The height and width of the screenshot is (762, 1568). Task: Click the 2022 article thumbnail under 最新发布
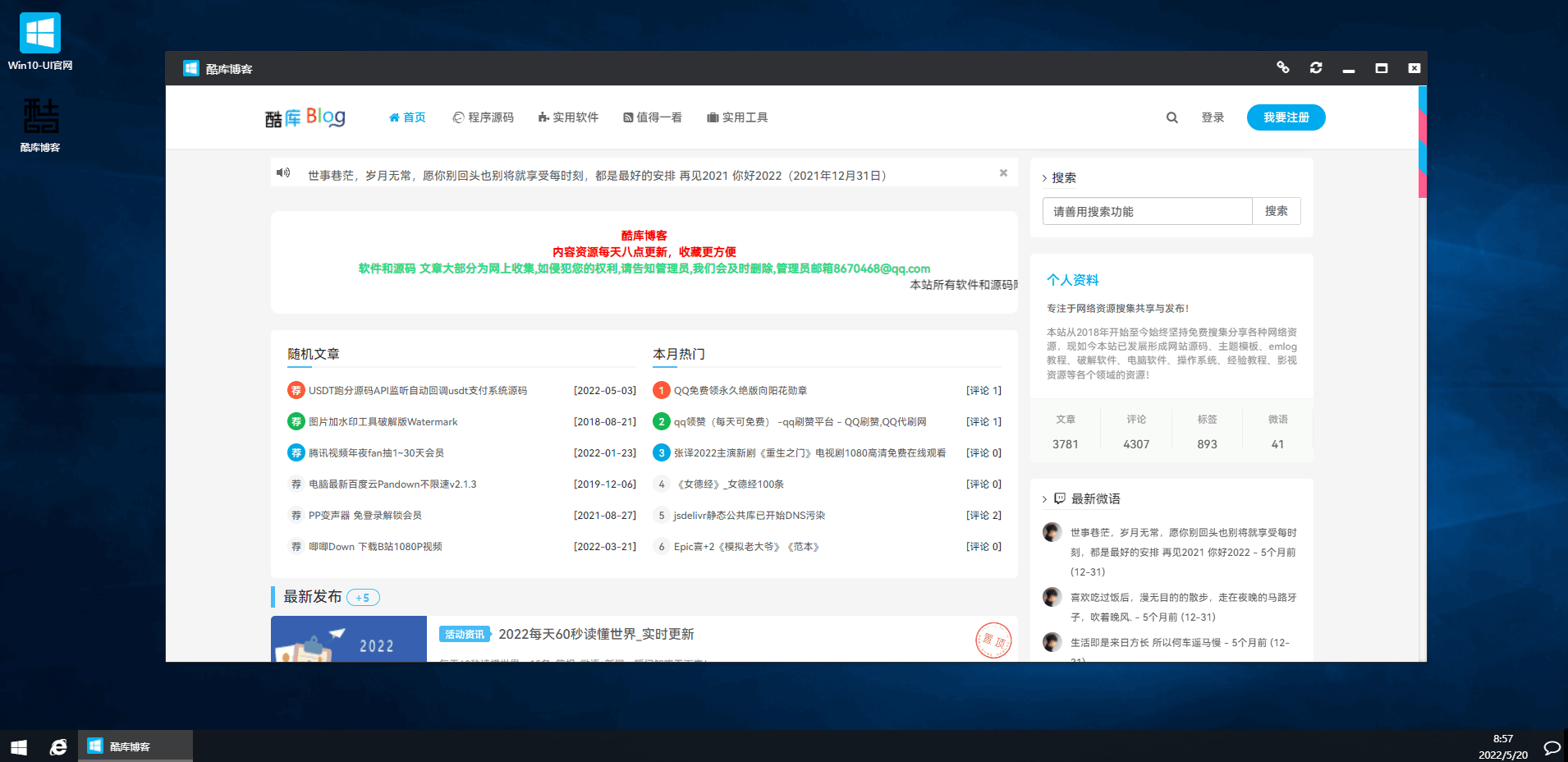(x=348, y=645)
